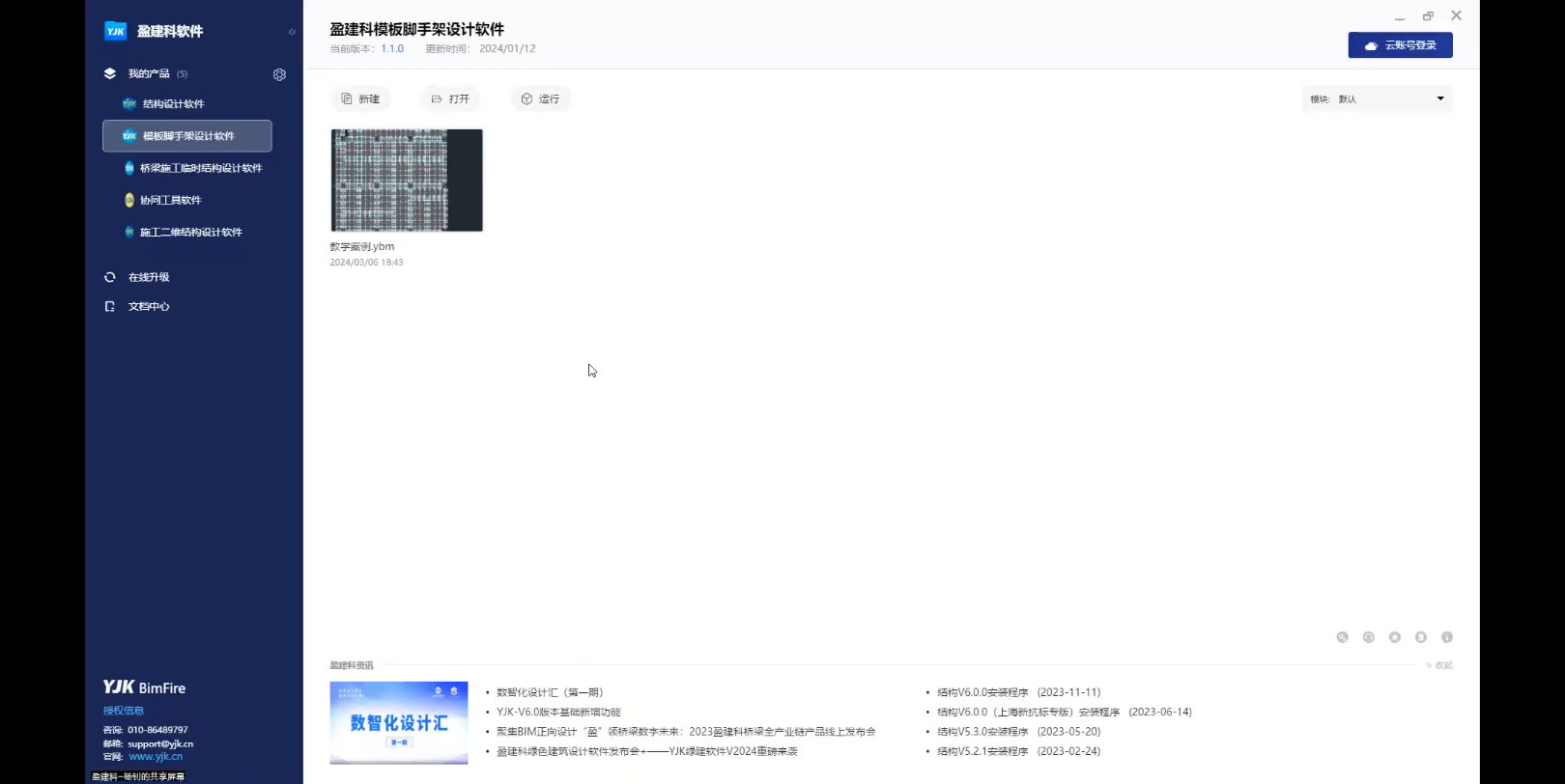Collapse the sidebar with the double-chevron arrow
1565x784 pixels.
[x=292, y=32]
